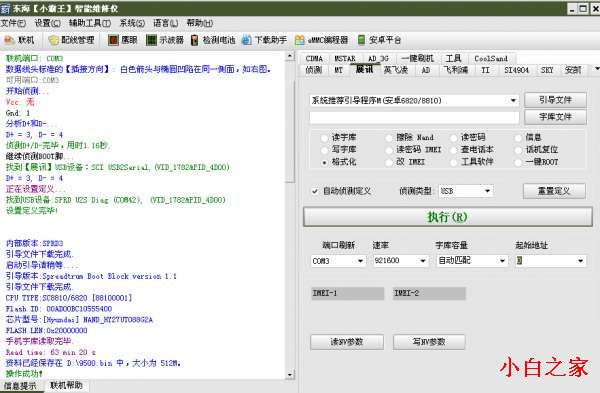Choose the 工具软件 radio option
The height and width of the screenshot is (393, 600).
coord(454,162)
